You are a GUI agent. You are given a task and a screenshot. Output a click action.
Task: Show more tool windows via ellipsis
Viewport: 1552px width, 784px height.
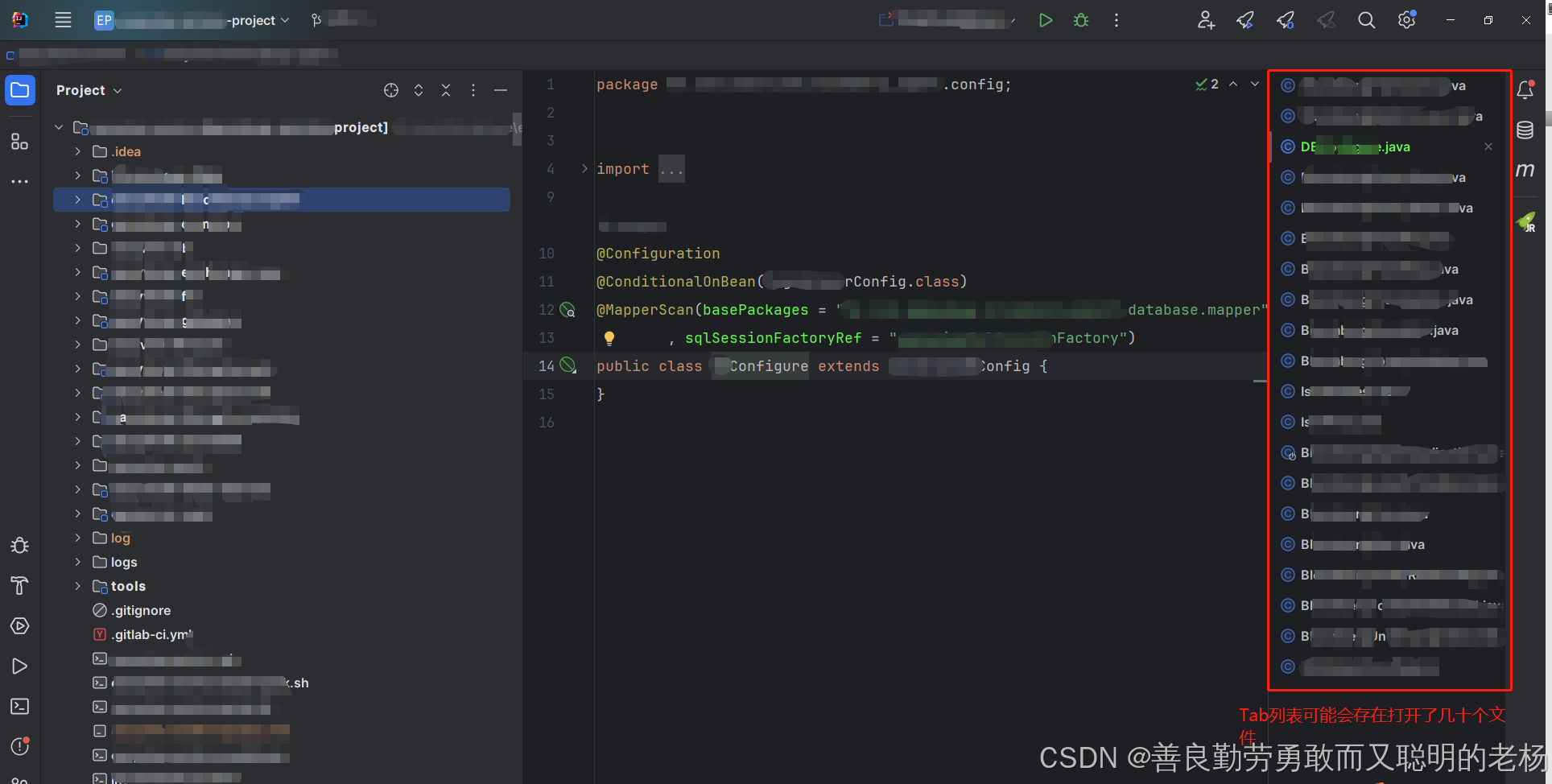20,182
